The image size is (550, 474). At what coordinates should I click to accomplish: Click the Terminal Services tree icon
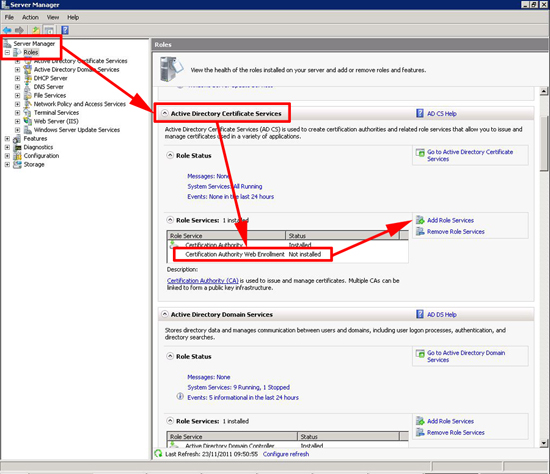28,112
